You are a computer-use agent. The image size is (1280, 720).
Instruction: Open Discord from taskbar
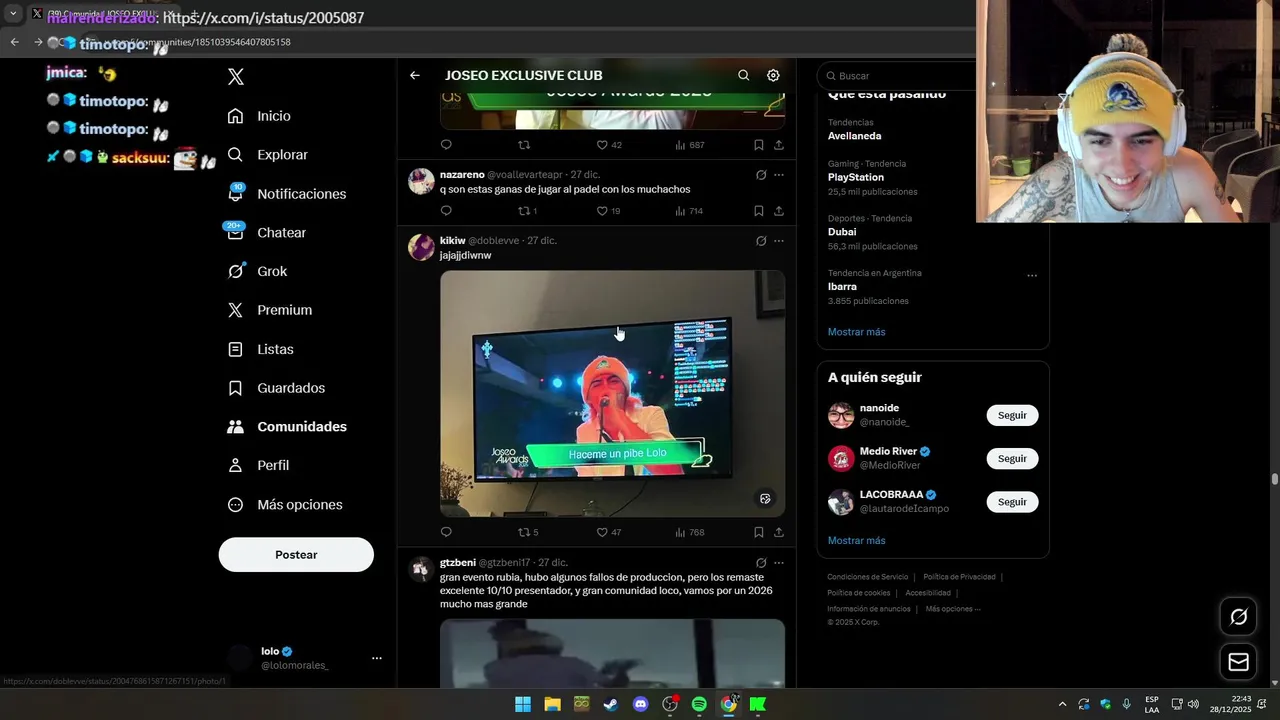click(640, 704)
